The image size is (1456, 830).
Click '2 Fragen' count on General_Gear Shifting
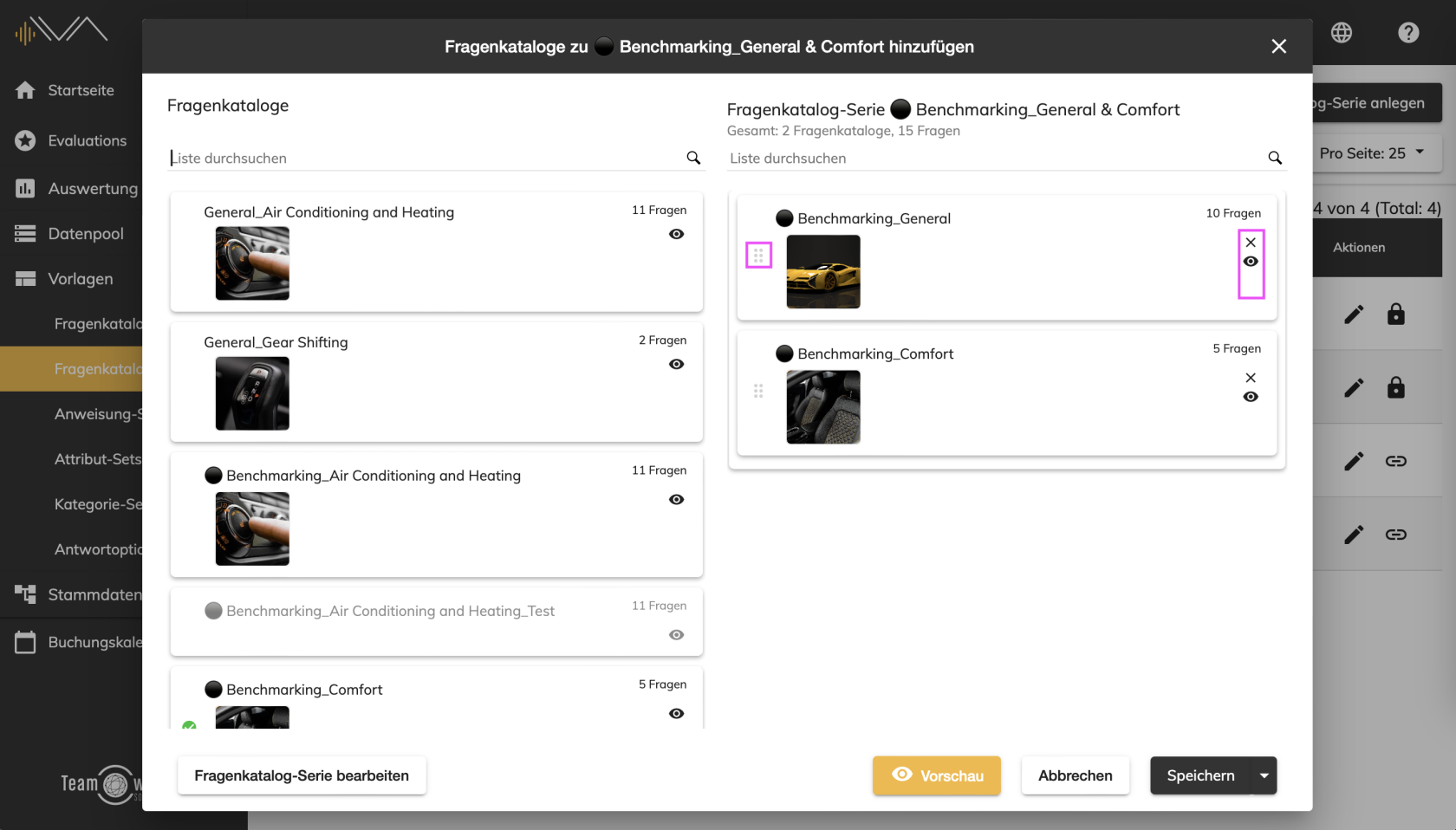(x=662, y=340)
